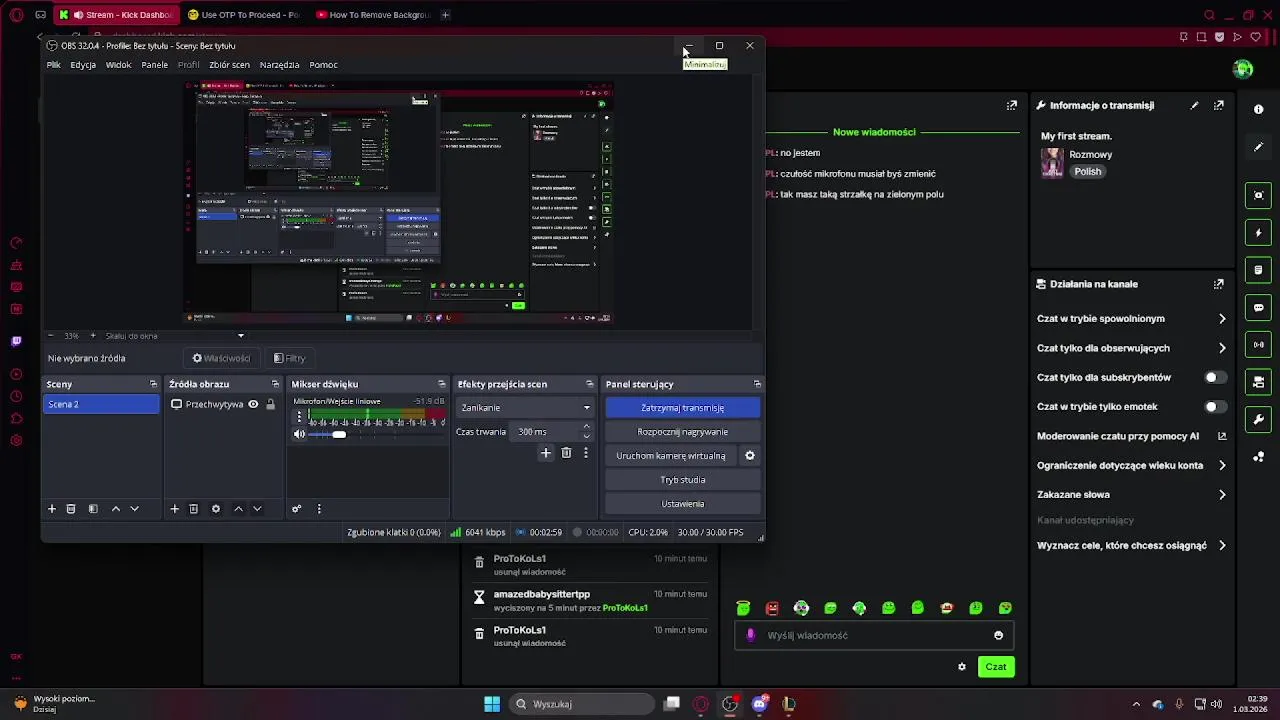The height and width of the screenshot is (720, 1280).
Task: Expand Wyznacz cele, które chcesz osiągnąć
Action: click(1222, 546)
